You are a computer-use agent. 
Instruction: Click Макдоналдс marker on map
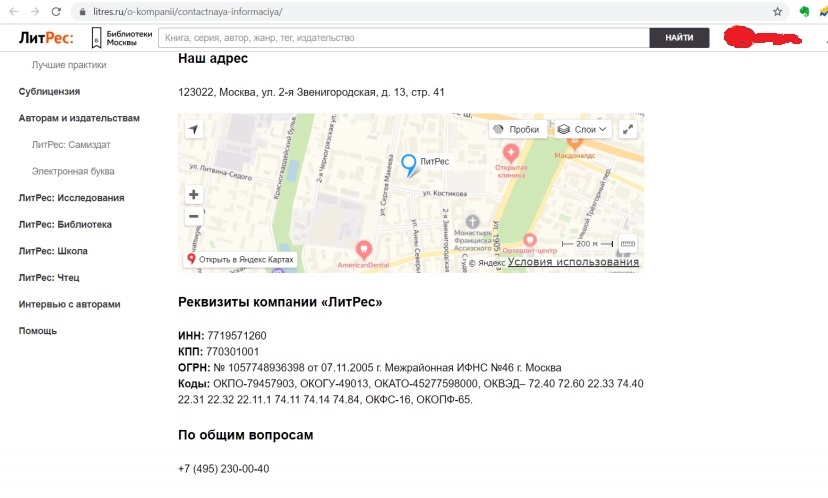coord(575,143)
